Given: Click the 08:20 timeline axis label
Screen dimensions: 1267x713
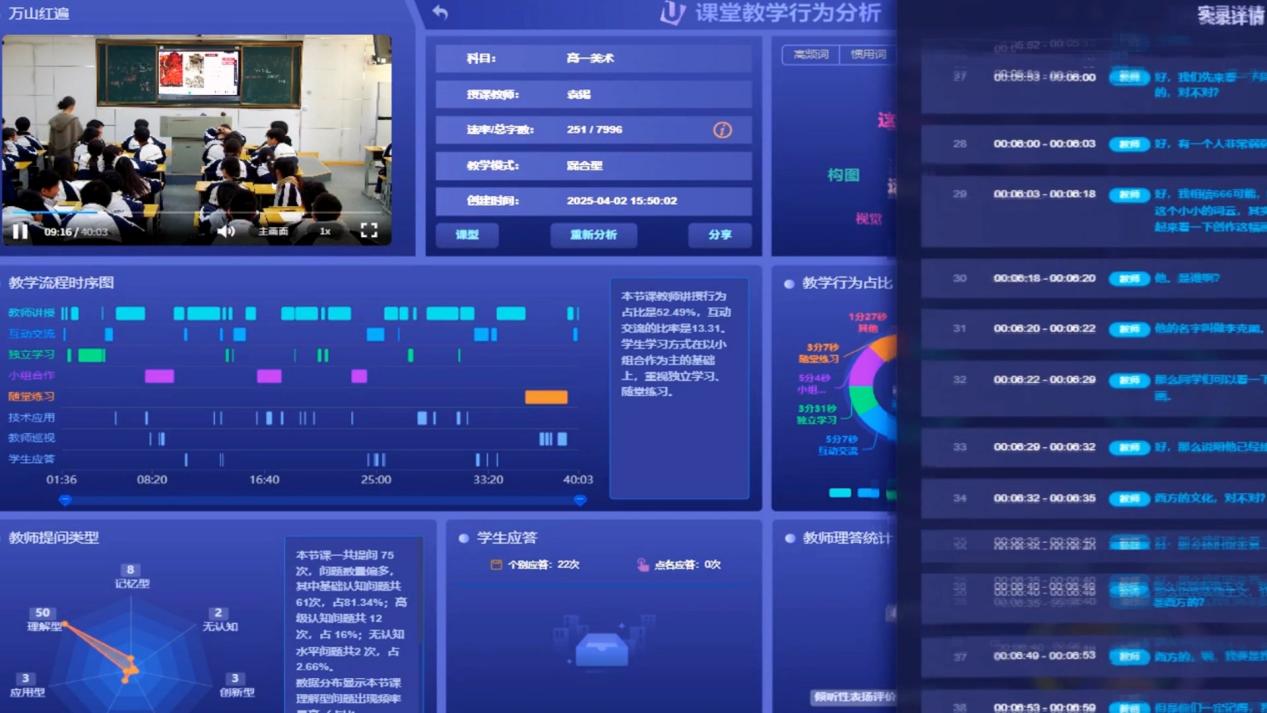Looking at the screenshot, I should point(152,480).
